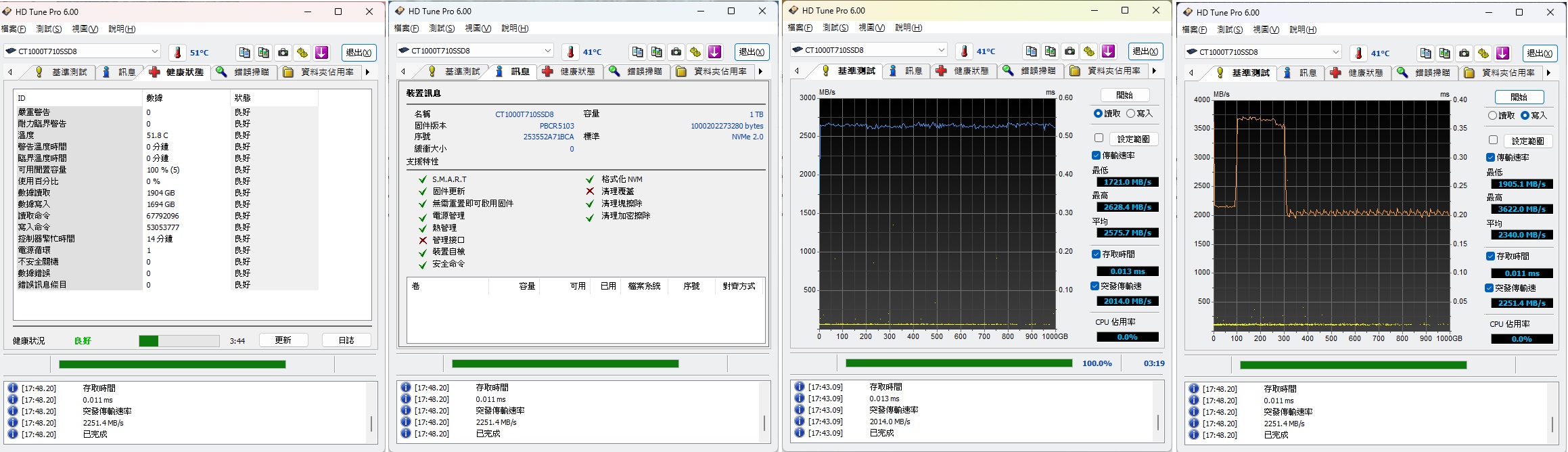Click copy-screenshot icon in write benchmark window
The width and height of the screenshot is (1568, 452).
coord(1445,53)
